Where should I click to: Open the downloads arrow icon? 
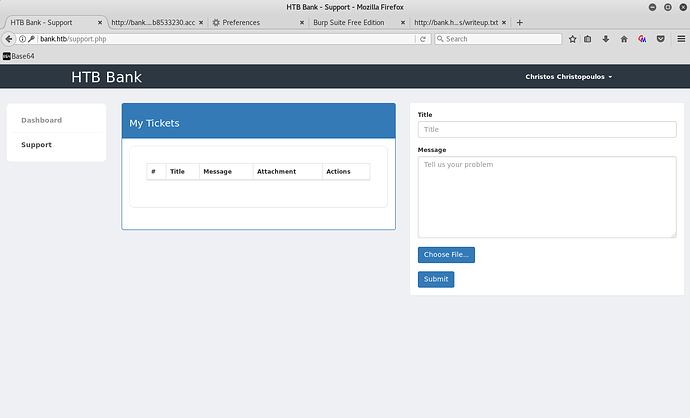[x=606, y=39]
